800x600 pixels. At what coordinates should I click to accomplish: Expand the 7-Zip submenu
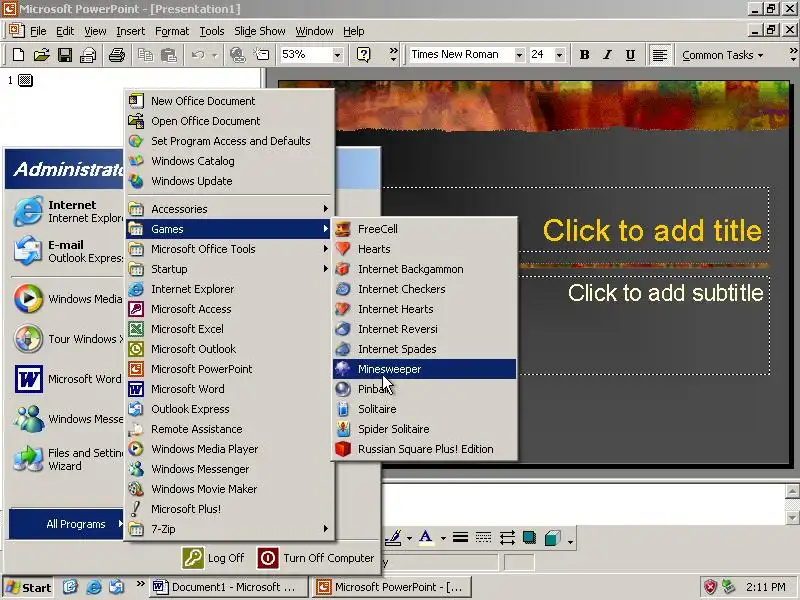[230, 529]
